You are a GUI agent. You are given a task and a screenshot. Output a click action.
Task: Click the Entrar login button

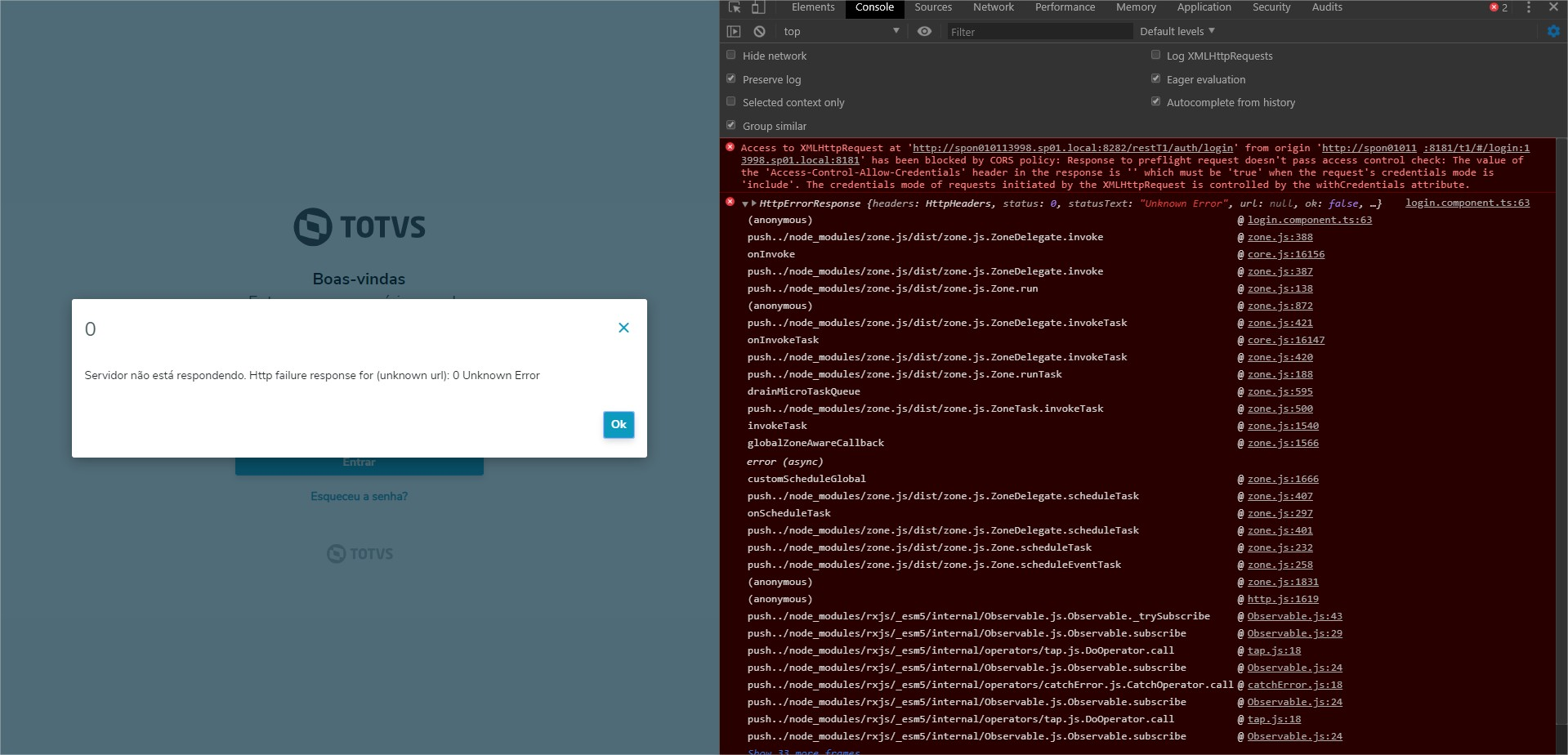point(360,462)
